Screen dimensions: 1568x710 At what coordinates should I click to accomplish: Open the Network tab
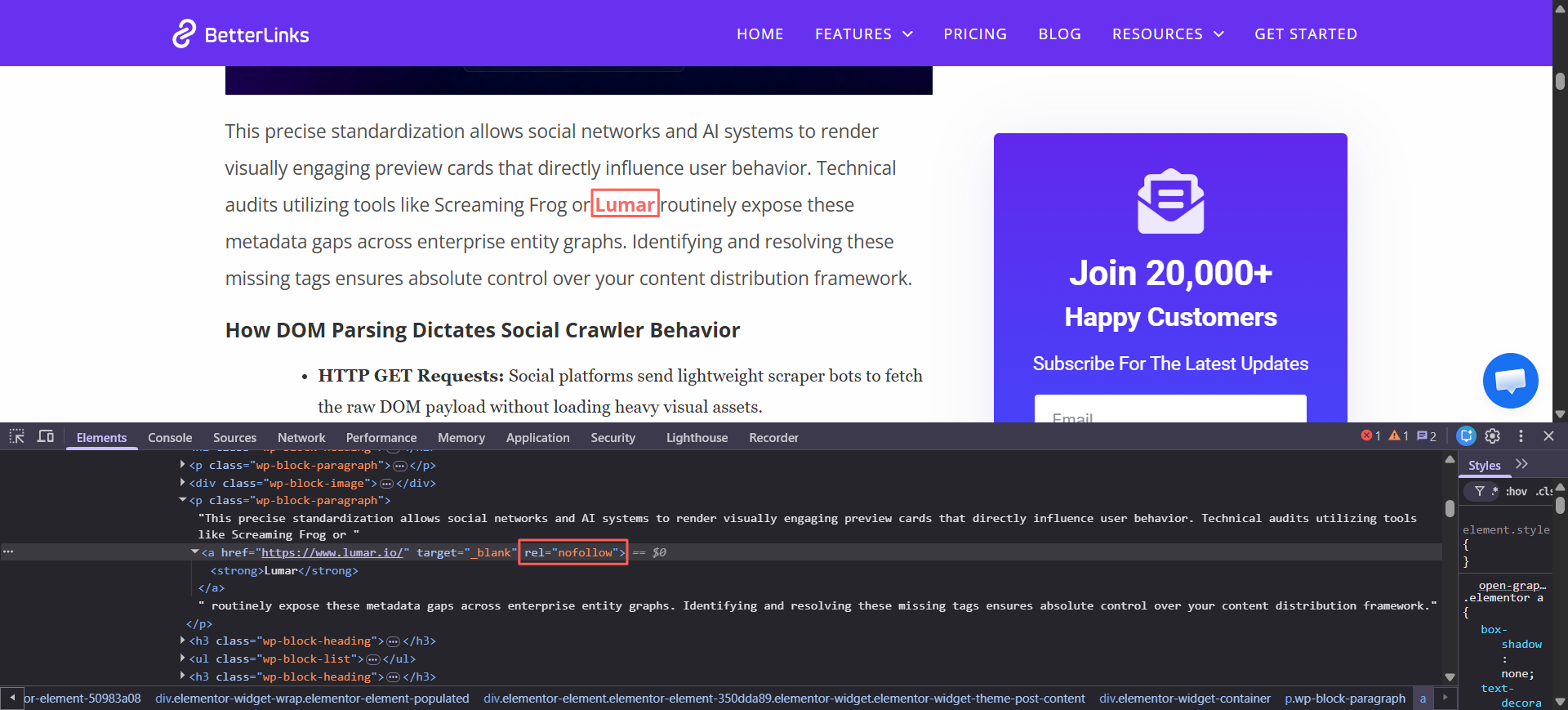301,438
